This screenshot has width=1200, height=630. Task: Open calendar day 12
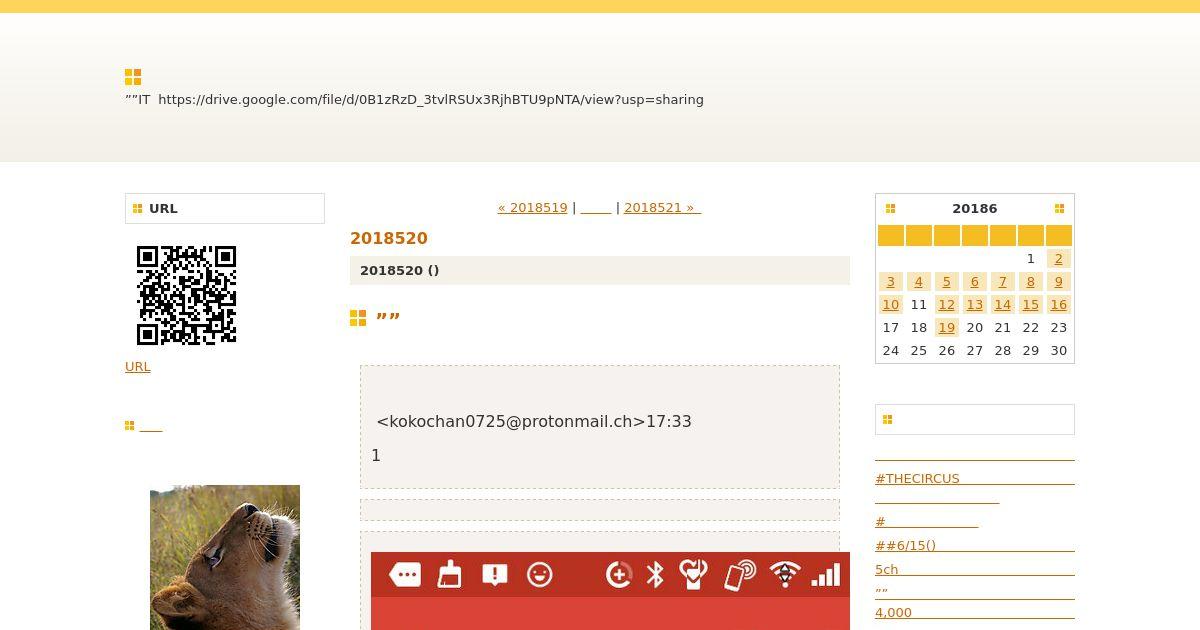click(947, 305)
